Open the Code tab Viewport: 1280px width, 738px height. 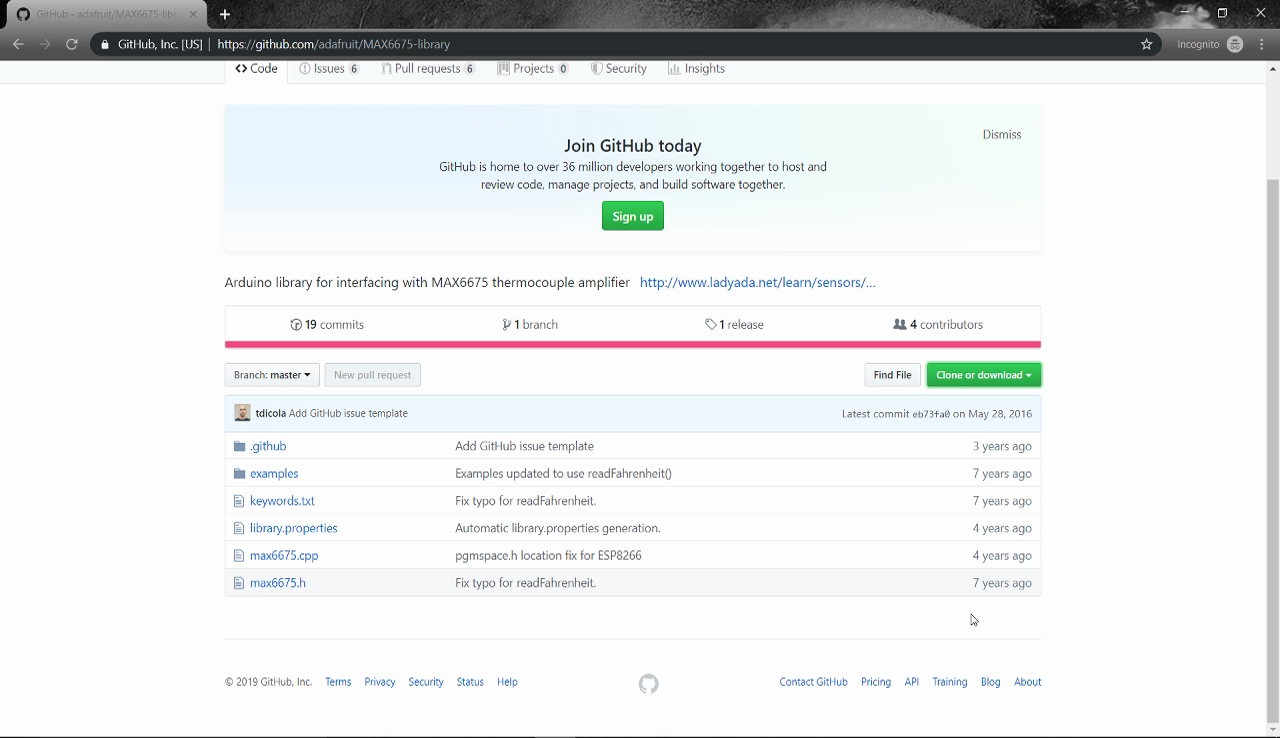257,69
